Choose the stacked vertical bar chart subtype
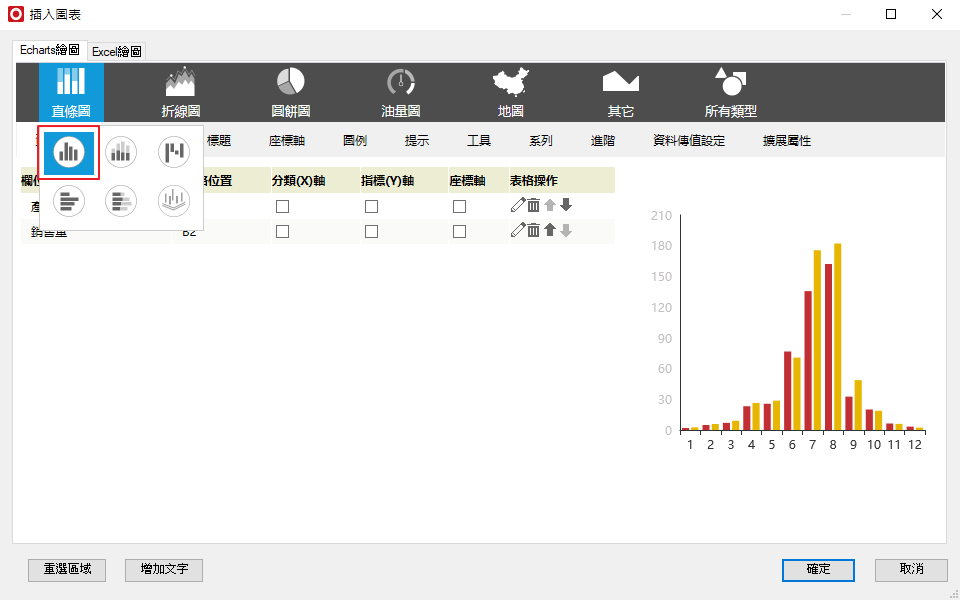Viewport: 960px width, 600px height. (x=121, y=152)
